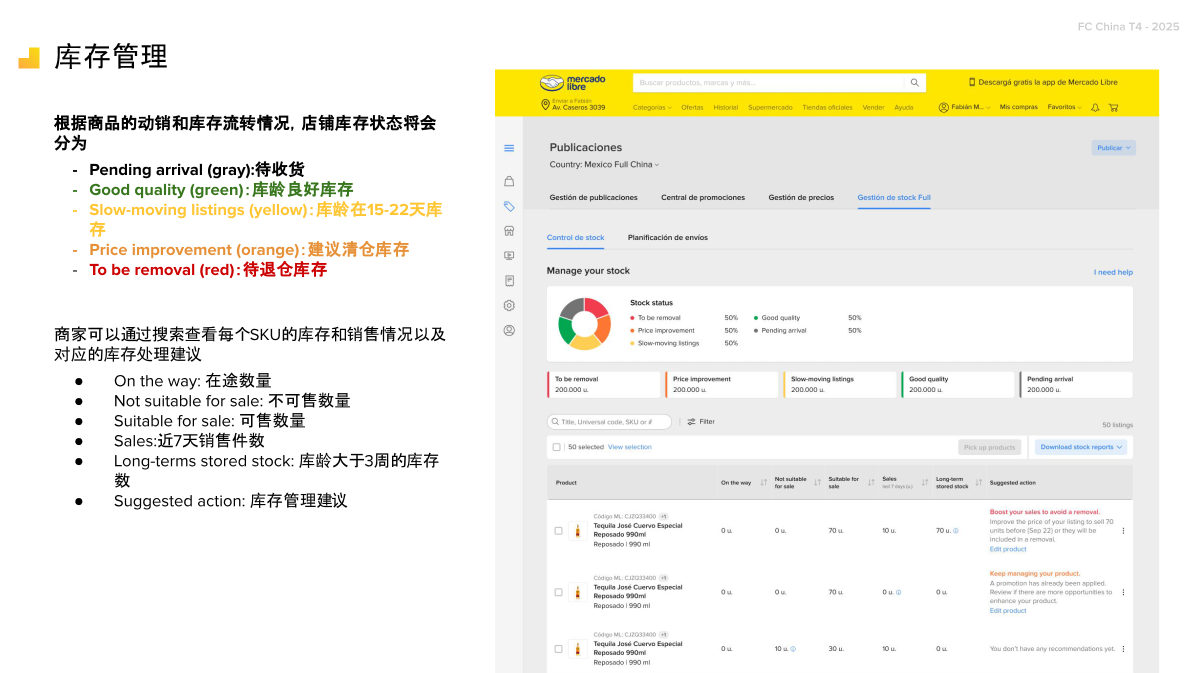The image size is (1197, 673).
Task: Open the Publicar dropdown button
Action: point(1114,148)
